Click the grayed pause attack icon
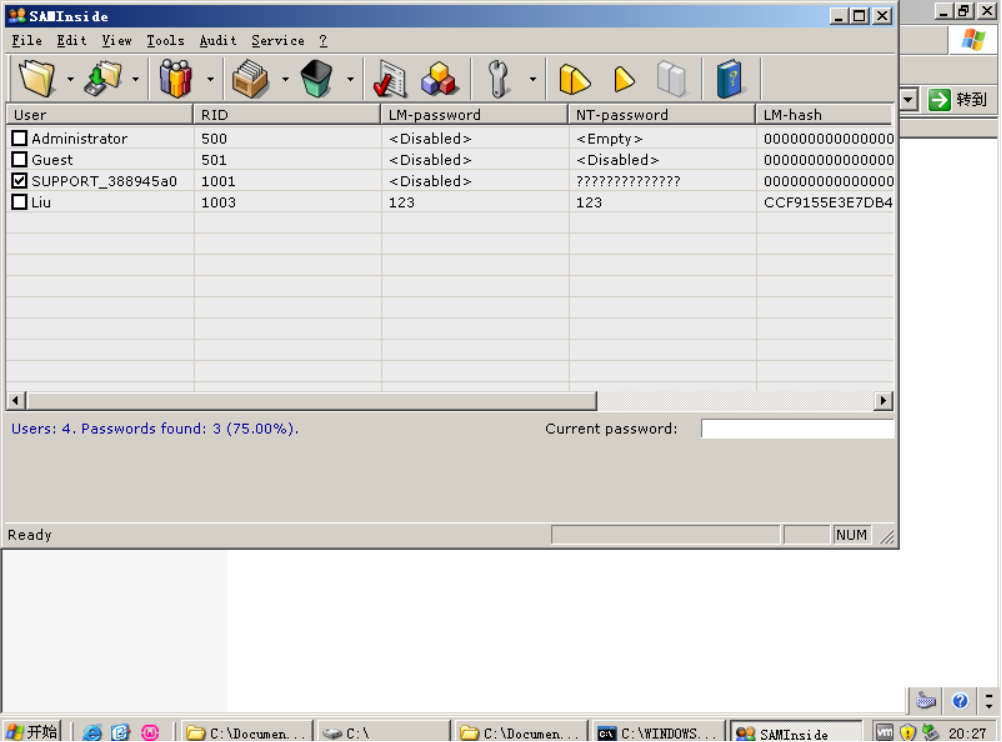The width and height of the screenshot is (1002, 742). point(672,79)
